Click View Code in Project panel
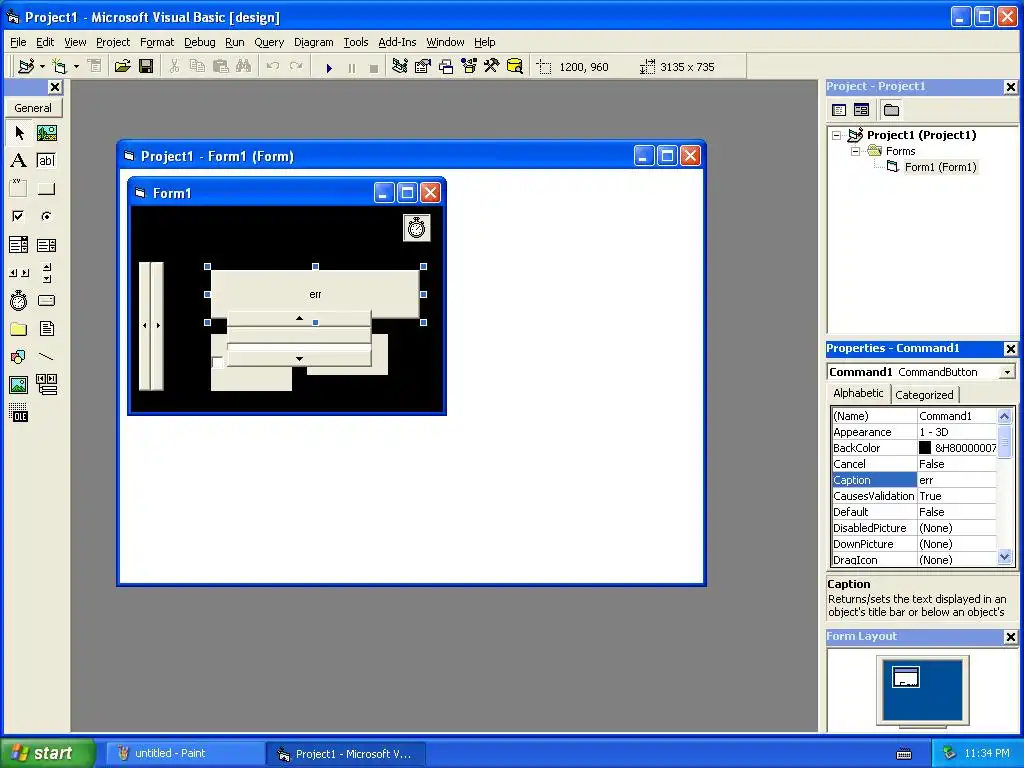Viewport: 1024px width, 768px height. coord(839,110)
